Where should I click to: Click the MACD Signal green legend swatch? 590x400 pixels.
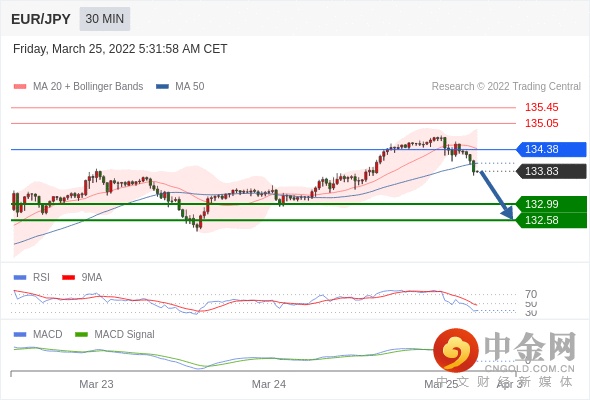(81, 335)
